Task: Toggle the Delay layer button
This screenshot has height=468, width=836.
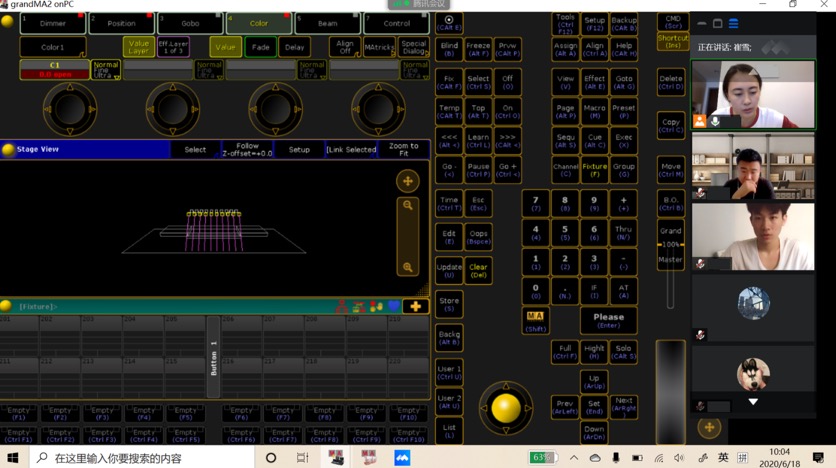Action: click(294, 47)
